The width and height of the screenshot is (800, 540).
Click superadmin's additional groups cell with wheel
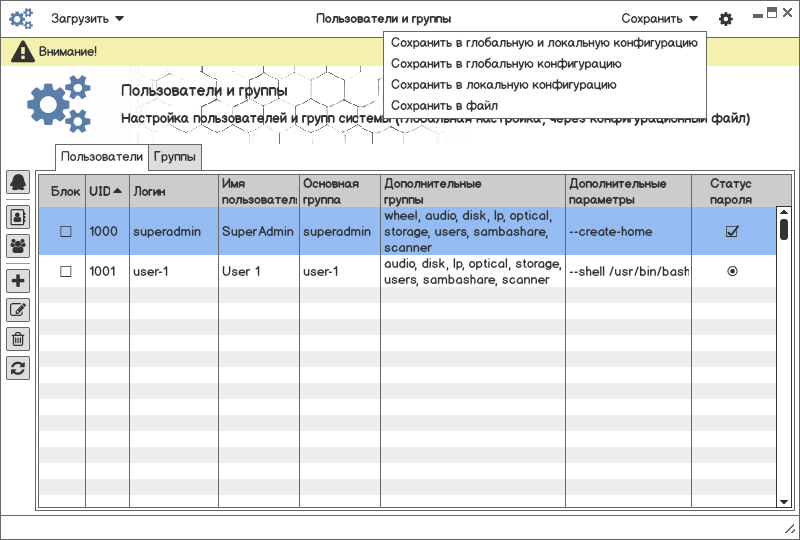tap(473, 231)
